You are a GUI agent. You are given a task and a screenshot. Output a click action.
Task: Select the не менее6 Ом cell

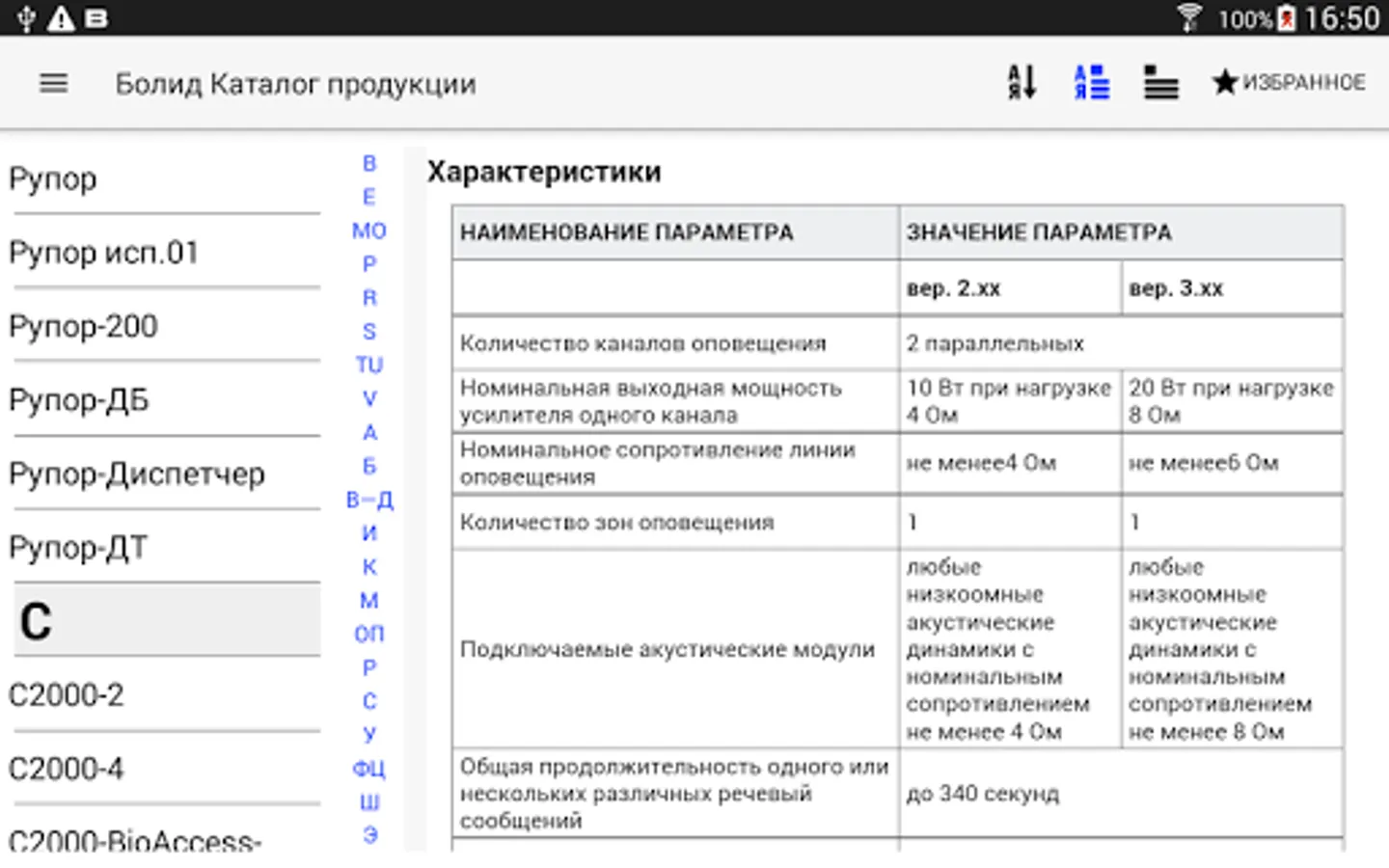click(1233, 463)
